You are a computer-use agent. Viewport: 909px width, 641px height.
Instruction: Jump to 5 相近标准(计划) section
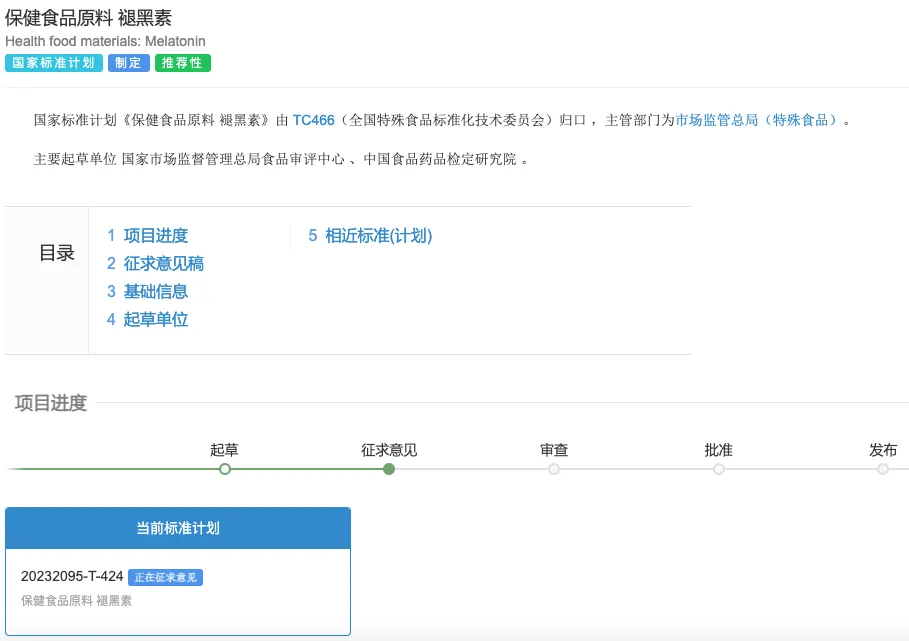[x=370, y=236]
